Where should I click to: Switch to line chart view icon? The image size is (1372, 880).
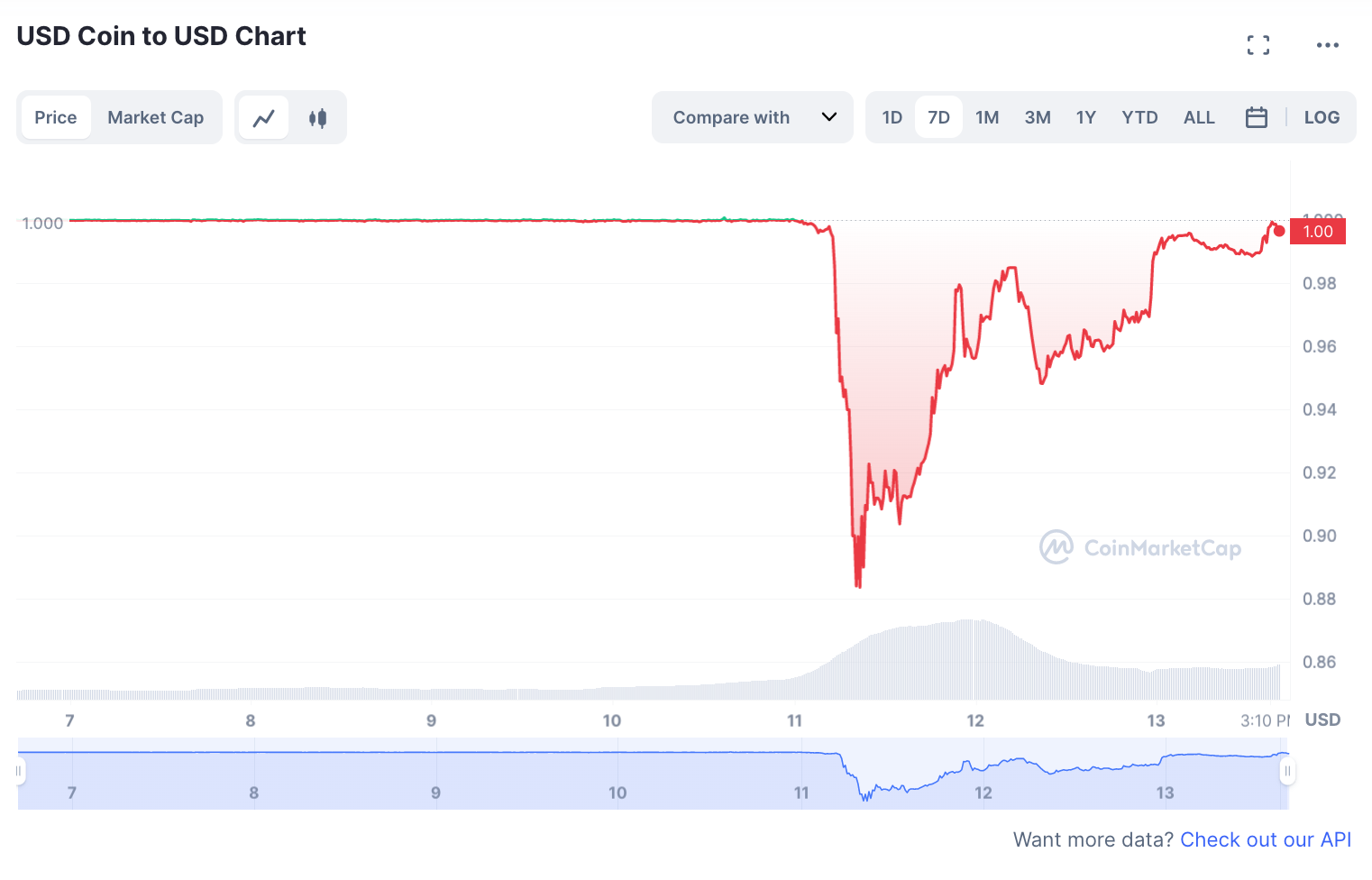pyautogui.click(x=264, y=117)
